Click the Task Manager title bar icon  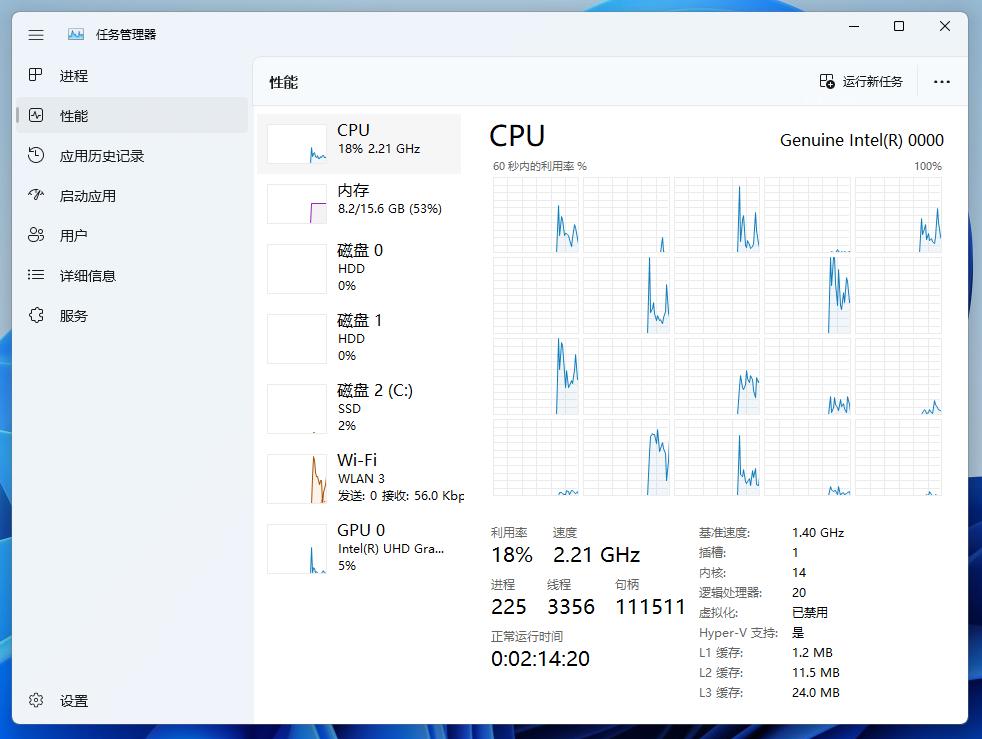click(74, 33)
